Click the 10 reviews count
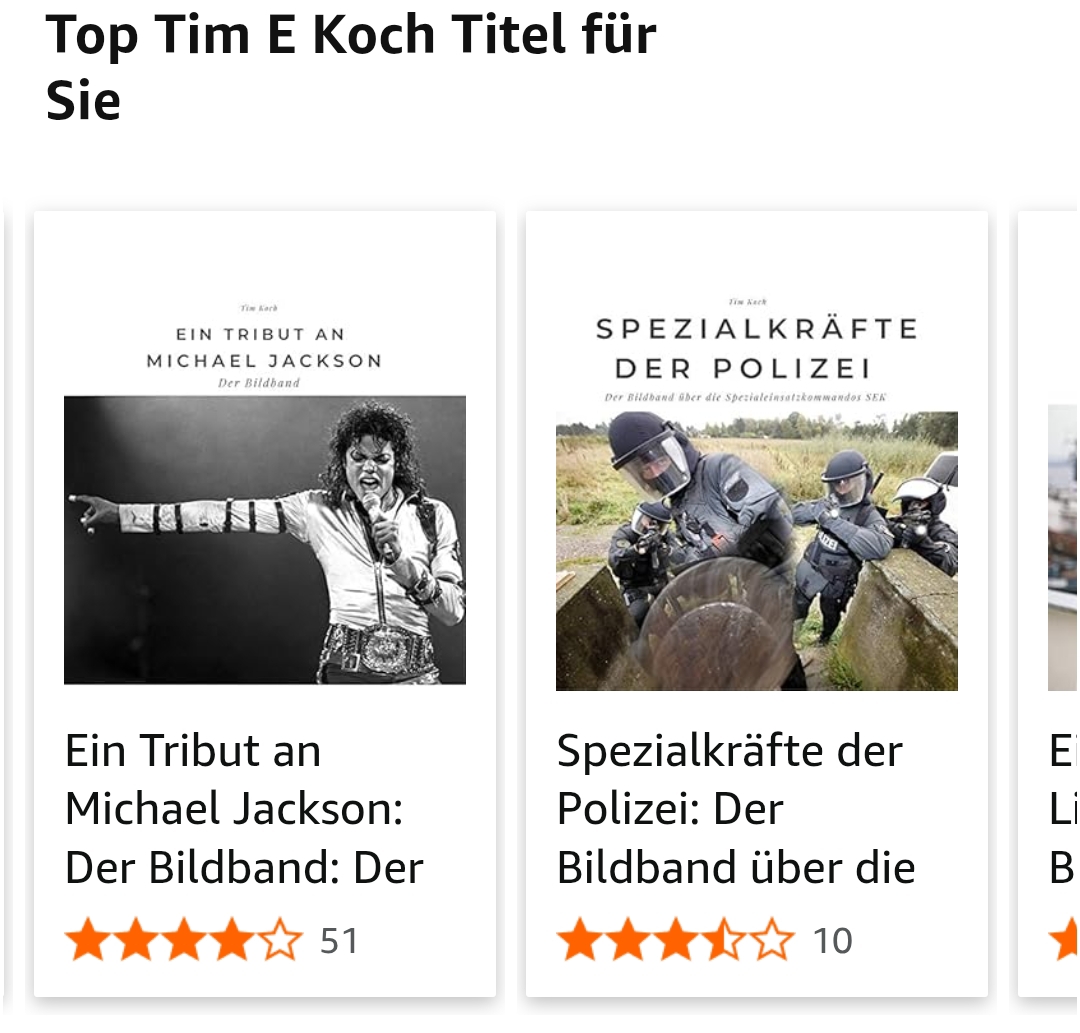Viewport: 1080px width, 1033px height. point(832,941)
